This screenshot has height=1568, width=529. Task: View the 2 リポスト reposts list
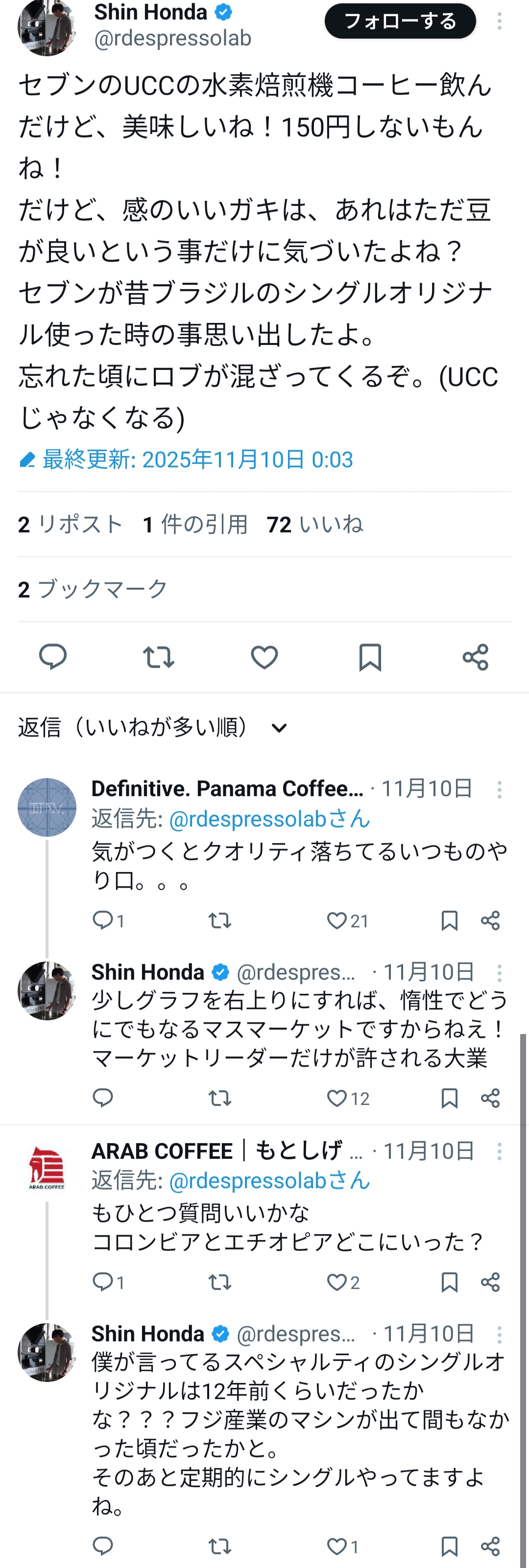70,524
